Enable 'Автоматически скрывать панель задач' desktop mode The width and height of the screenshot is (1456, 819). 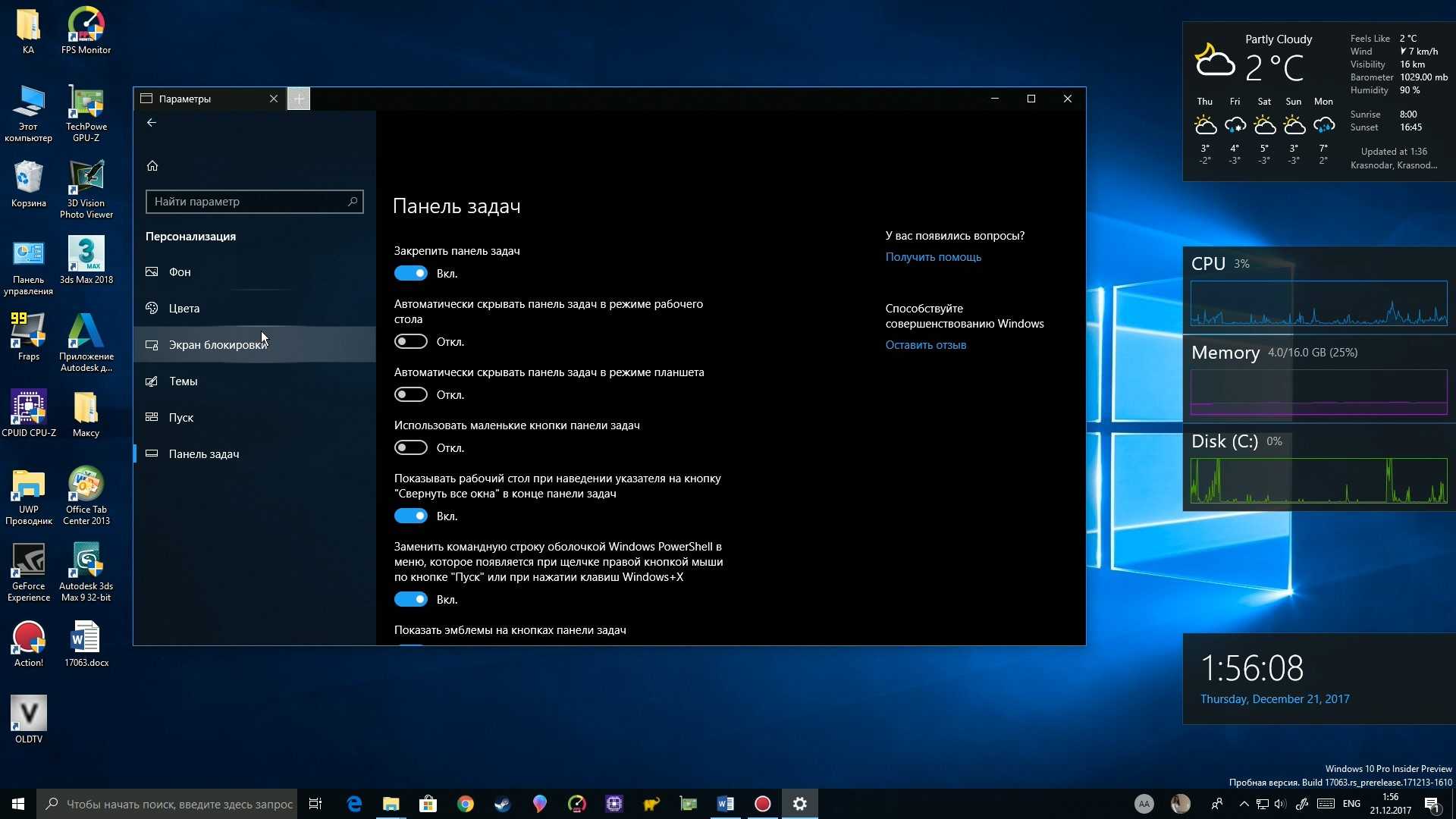(x=410, y=341)
